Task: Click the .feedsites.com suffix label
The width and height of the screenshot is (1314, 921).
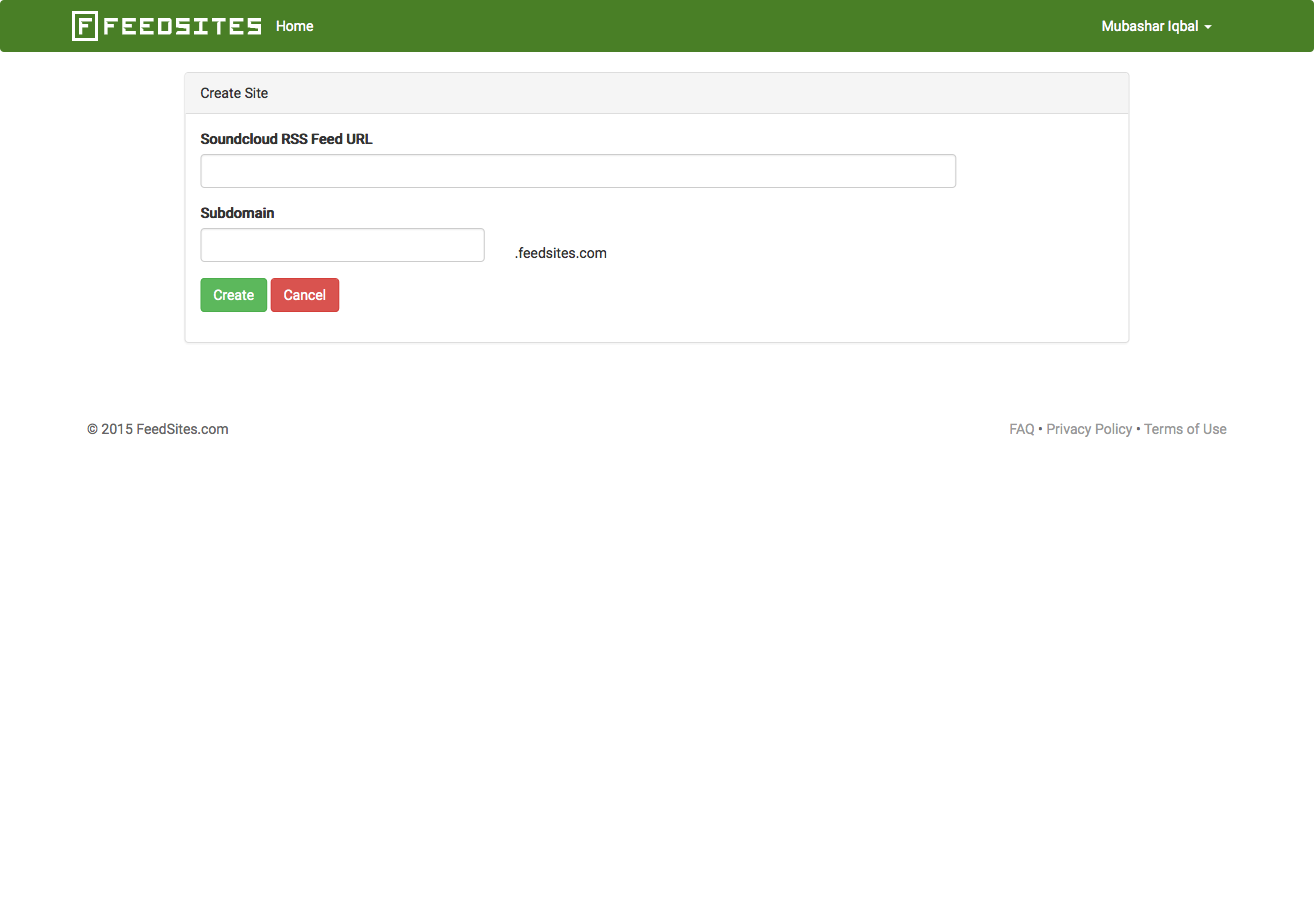Action: 560,252
